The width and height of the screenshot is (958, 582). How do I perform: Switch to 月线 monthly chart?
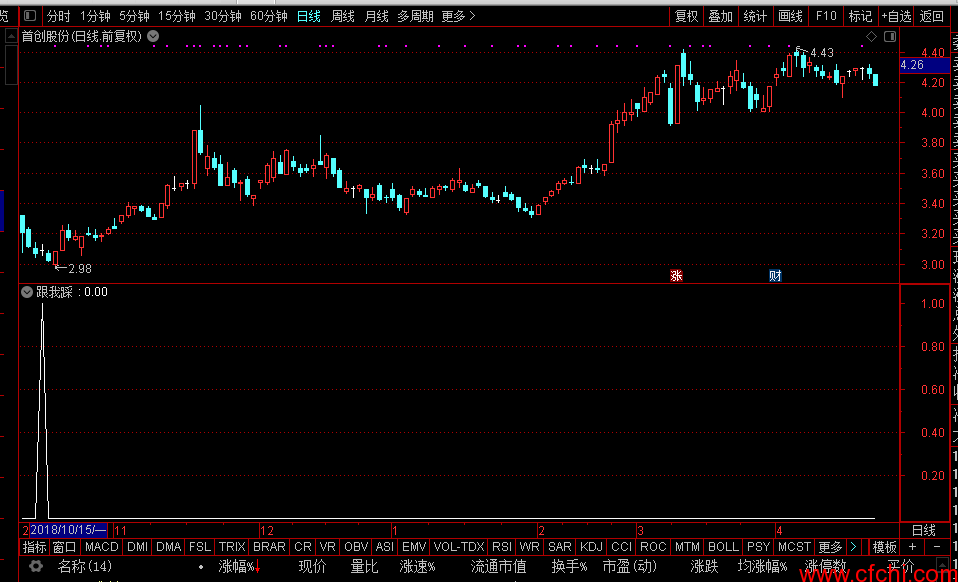[376, 16]
